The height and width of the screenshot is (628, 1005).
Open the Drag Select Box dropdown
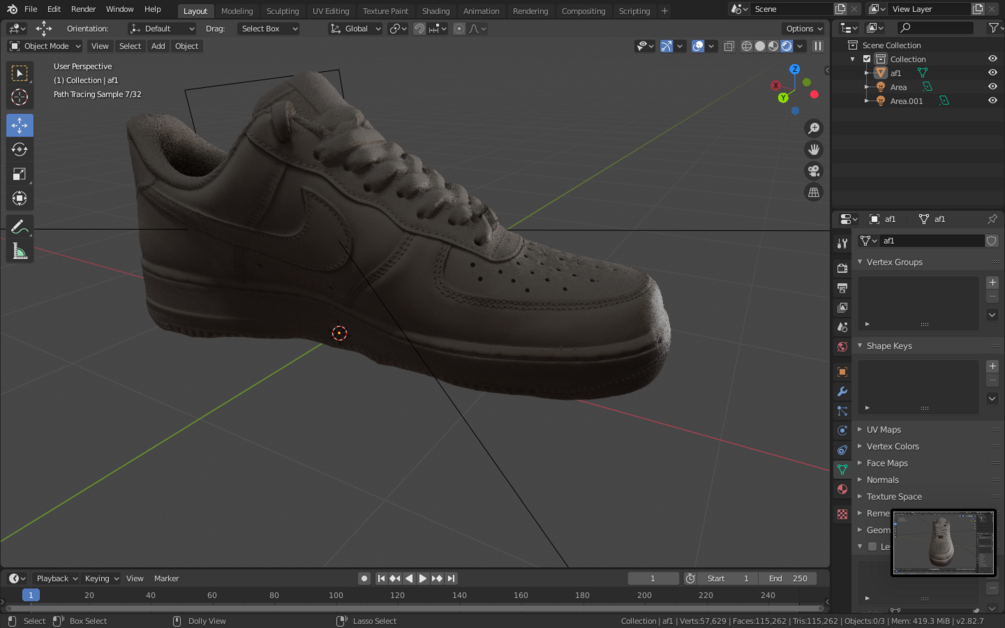(269, 29)
